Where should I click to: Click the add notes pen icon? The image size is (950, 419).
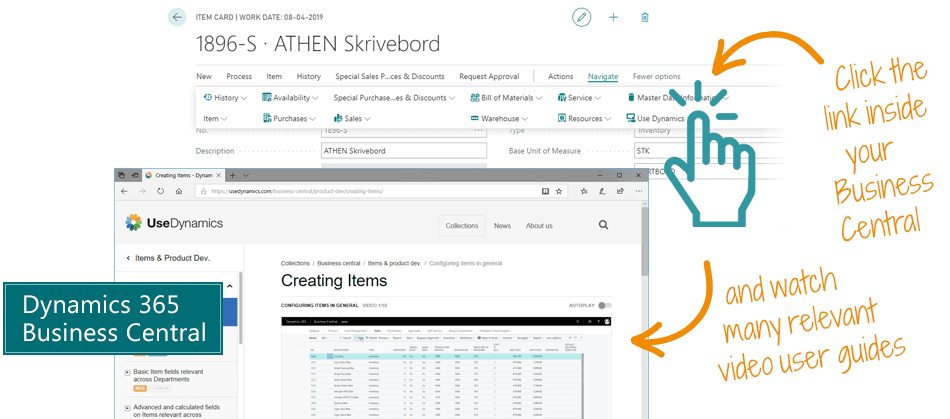(x=602, y=191)
